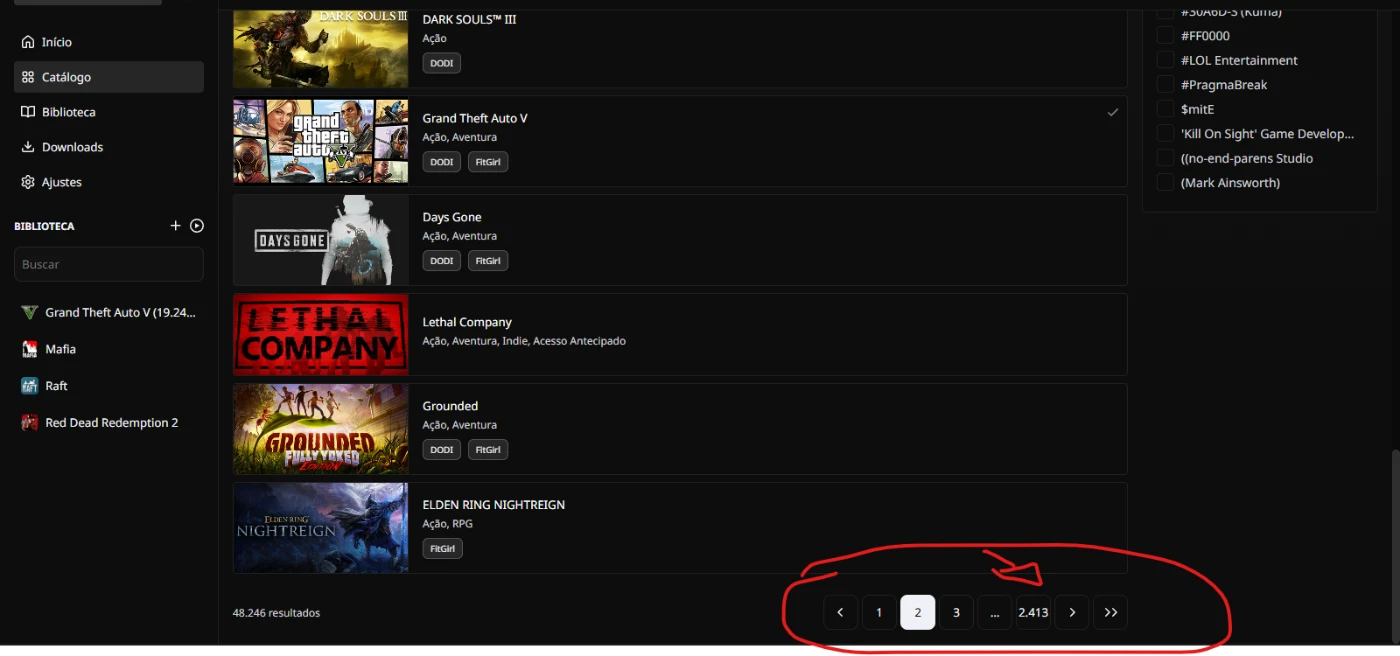This screenshot has height=656, width=1400.
Task: Check the #LOL Entertainment filter
Action: click(1165, 60)
